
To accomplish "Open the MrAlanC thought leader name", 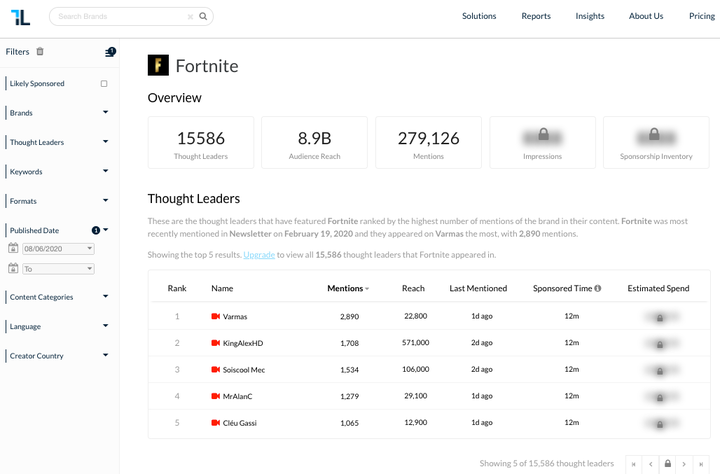I will pyautogui.click(x=237, y=396).
